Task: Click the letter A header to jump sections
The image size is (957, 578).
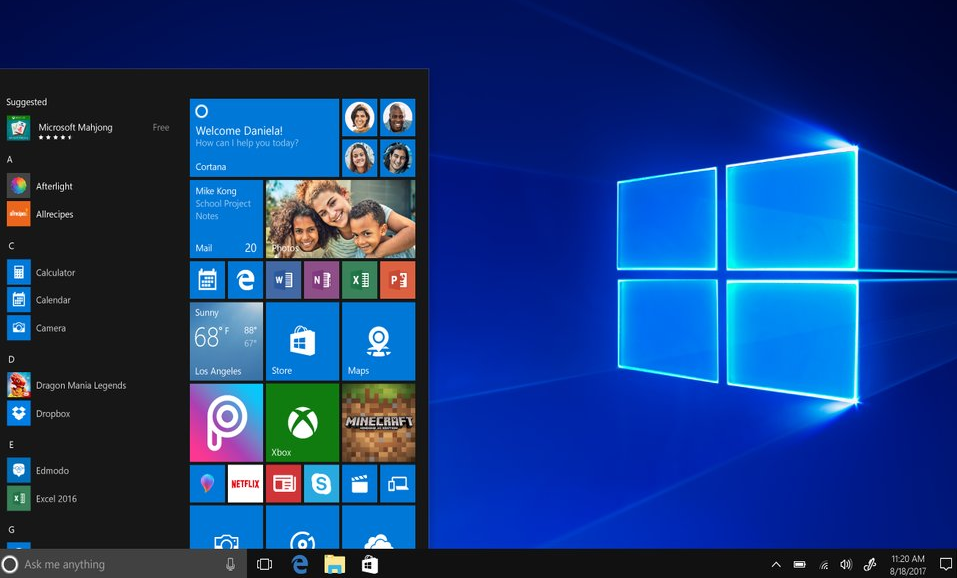Action: tap(7, 159)
